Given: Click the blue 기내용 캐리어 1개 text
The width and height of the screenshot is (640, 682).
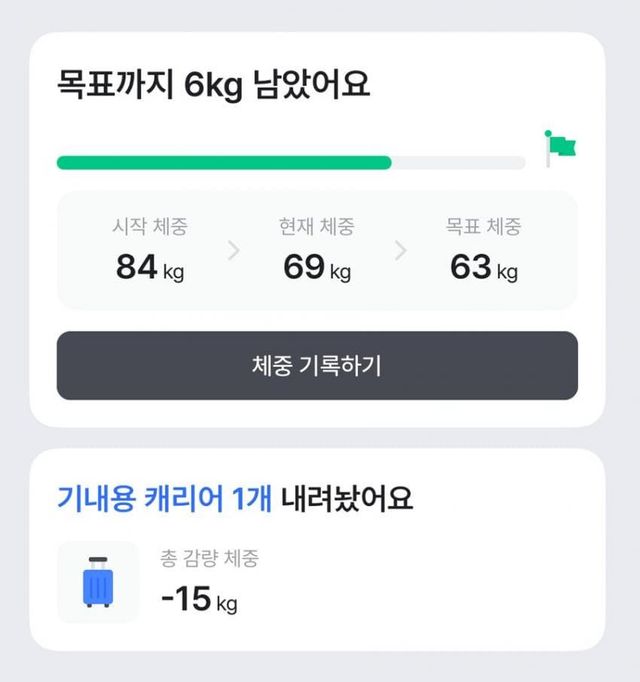Looking at the screenshot, I should [x=164, y=498].
